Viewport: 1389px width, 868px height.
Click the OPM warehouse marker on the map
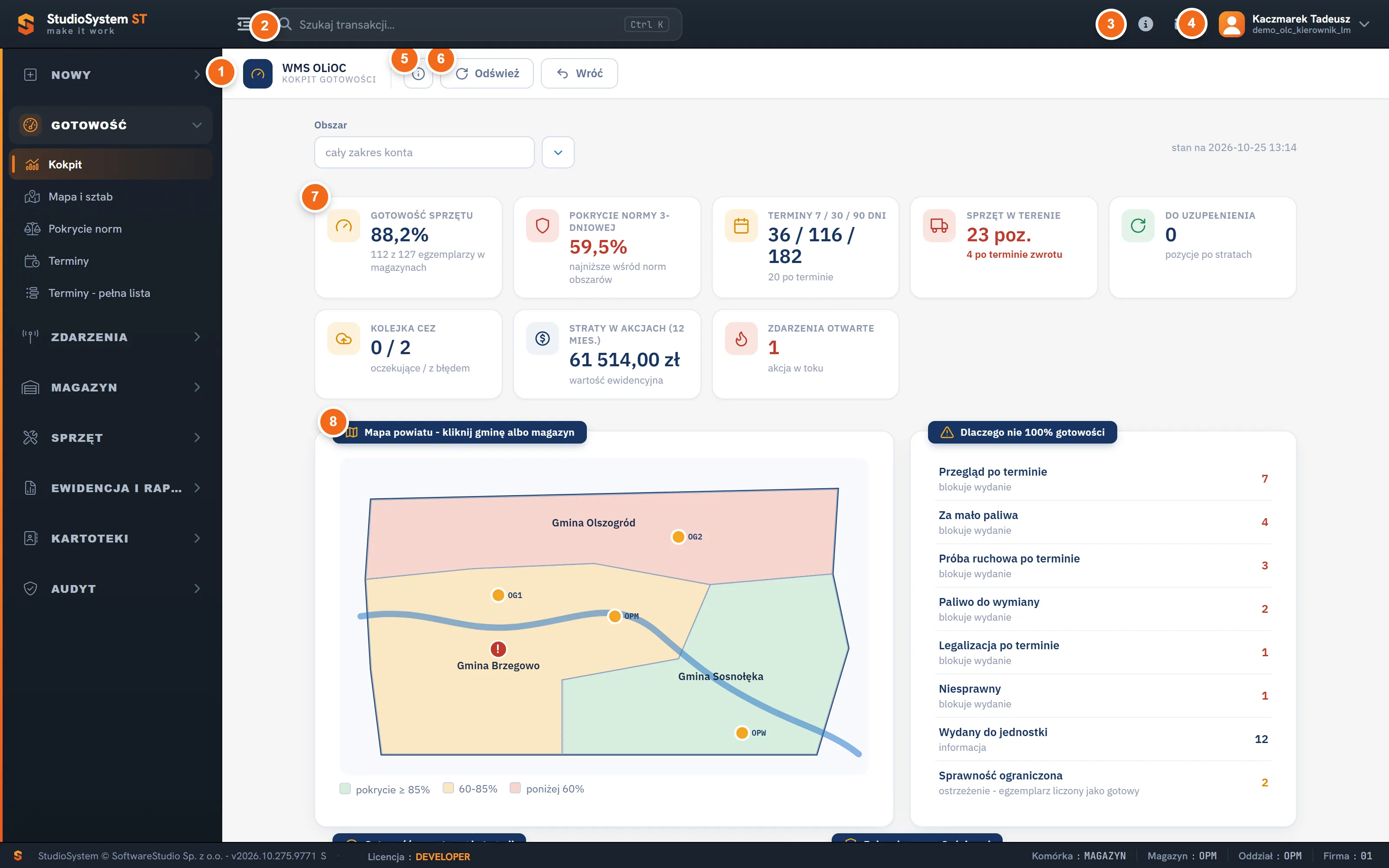pos(615,616)
